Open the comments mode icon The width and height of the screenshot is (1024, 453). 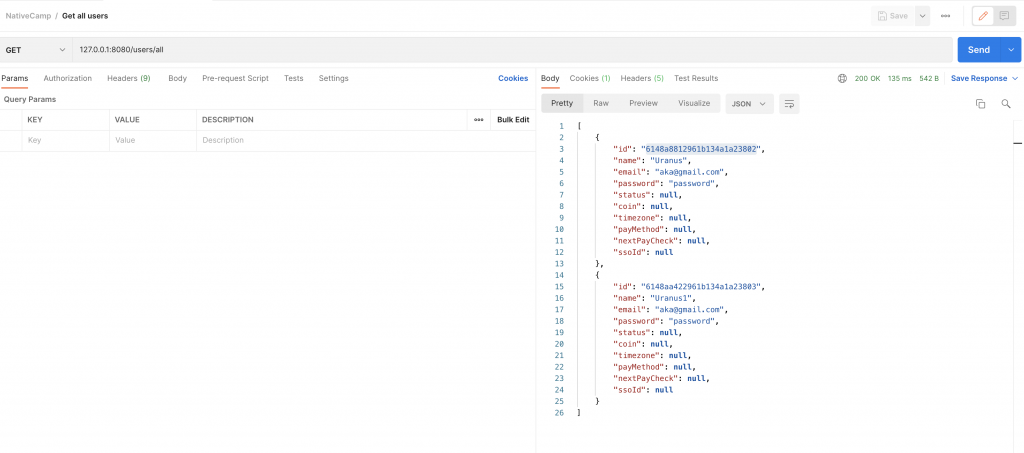[1004, 16]
